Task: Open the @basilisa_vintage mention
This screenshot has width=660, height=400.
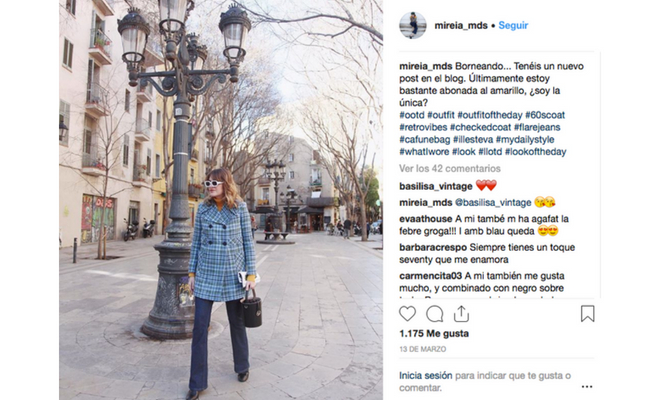Action: [x=493, y=203]
